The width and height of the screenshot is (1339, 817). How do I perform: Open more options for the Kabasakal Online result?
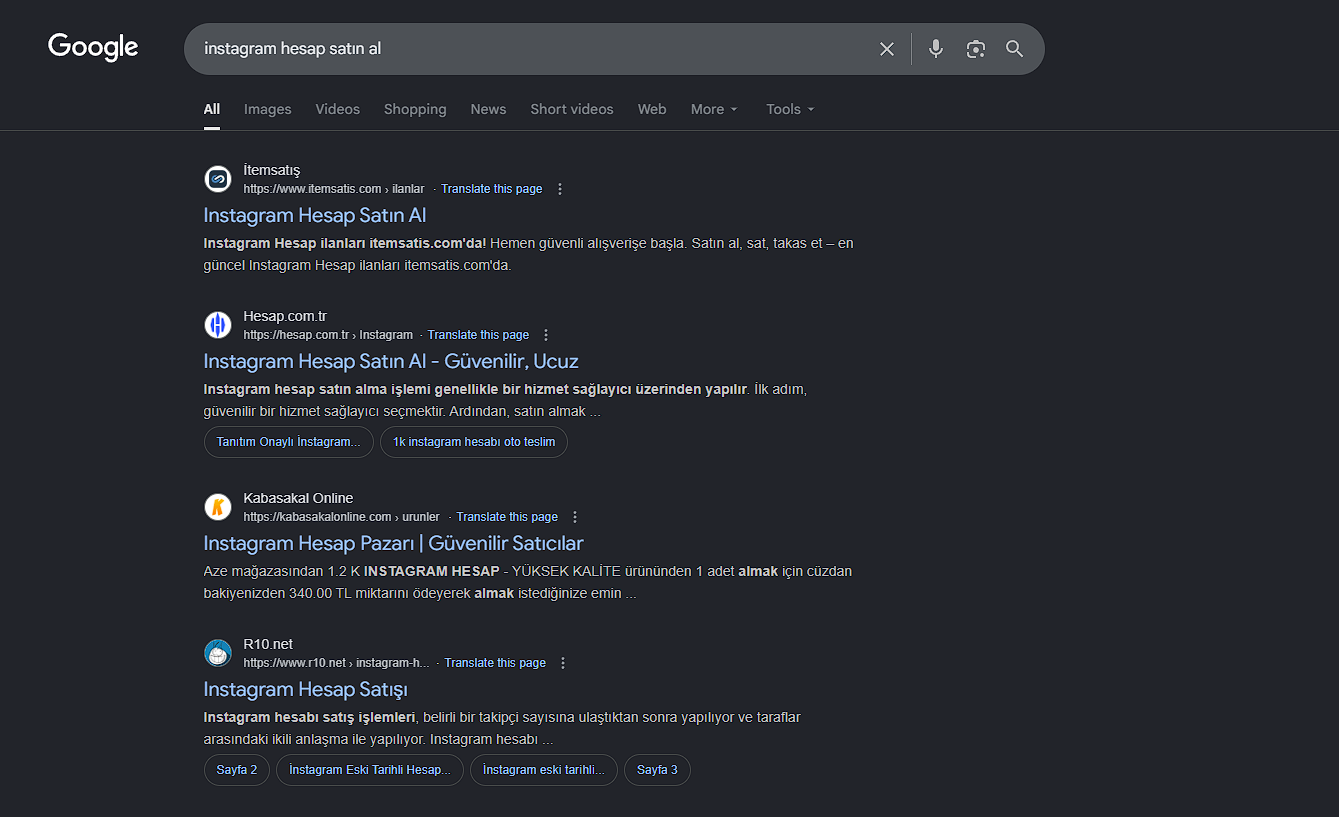coord(575,517)
